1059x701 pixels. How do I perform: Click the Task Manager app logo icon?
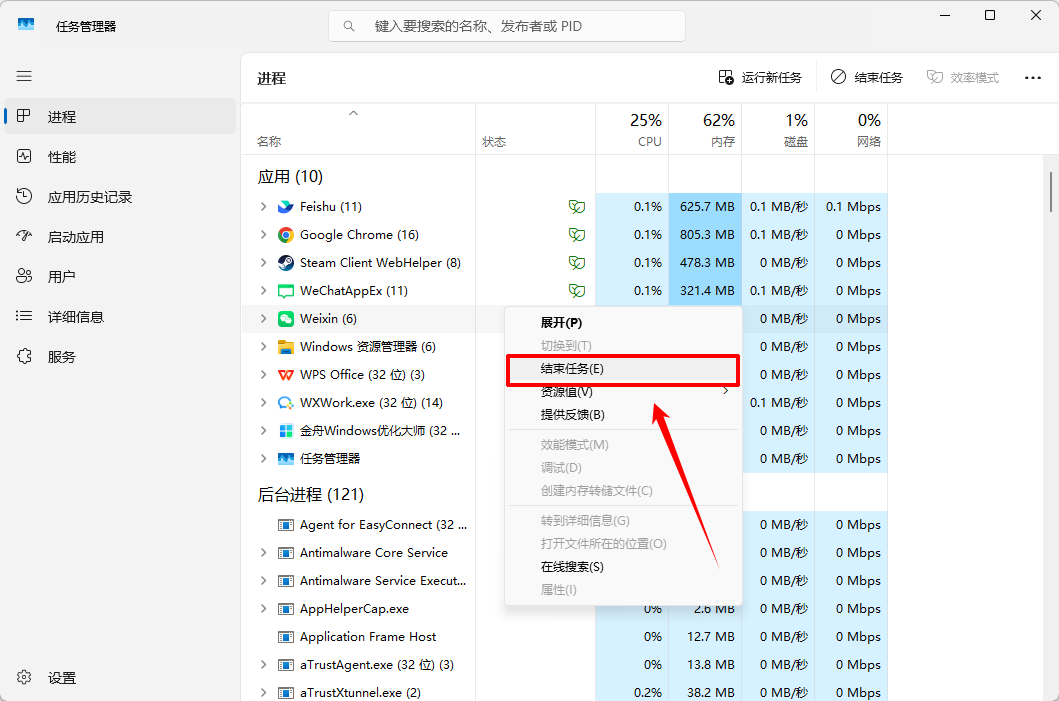click(x=26, y=24)
